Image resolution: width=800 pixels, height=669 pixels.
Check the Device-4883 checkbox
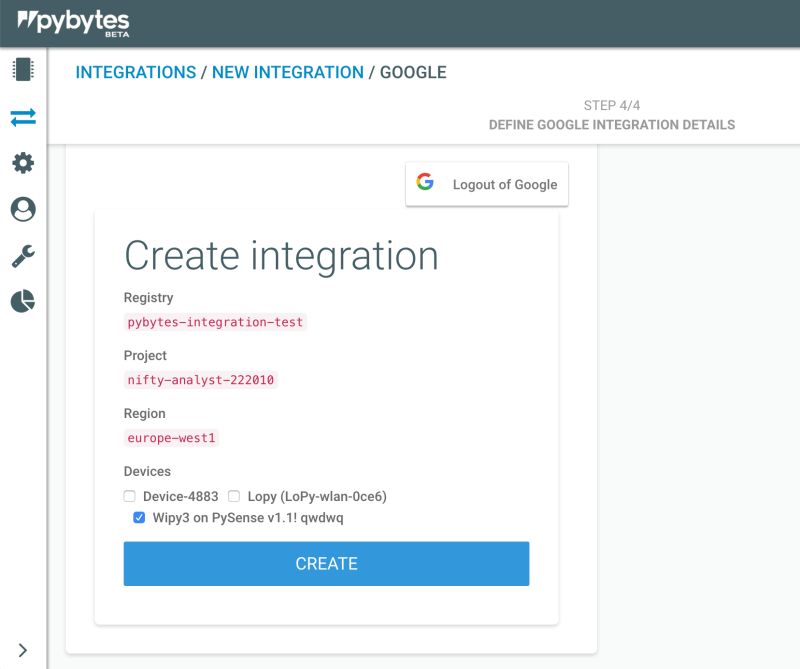click(129, 495)
